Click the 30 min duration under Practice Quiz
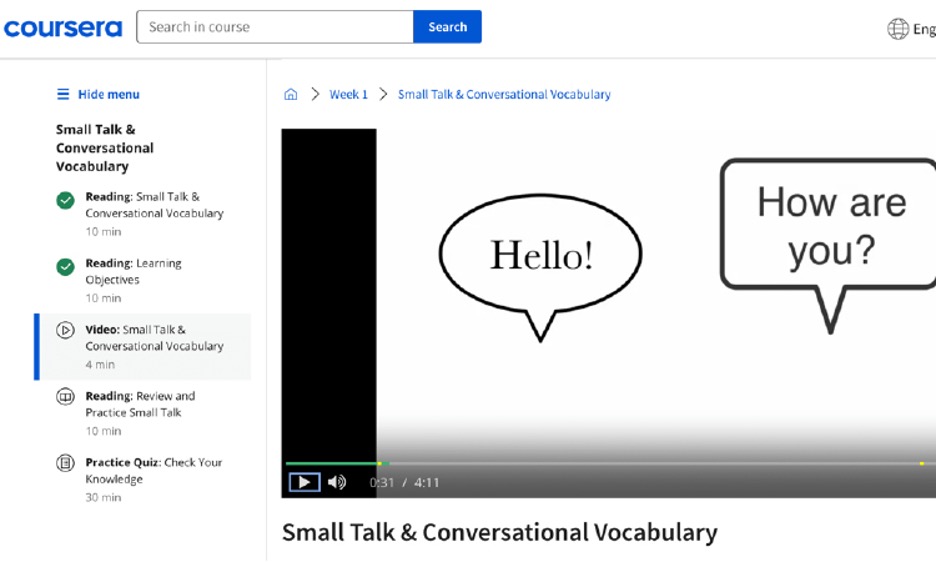The width and height of the screenshot is (936, 562). pyautogui.click(x=103, y=497)
